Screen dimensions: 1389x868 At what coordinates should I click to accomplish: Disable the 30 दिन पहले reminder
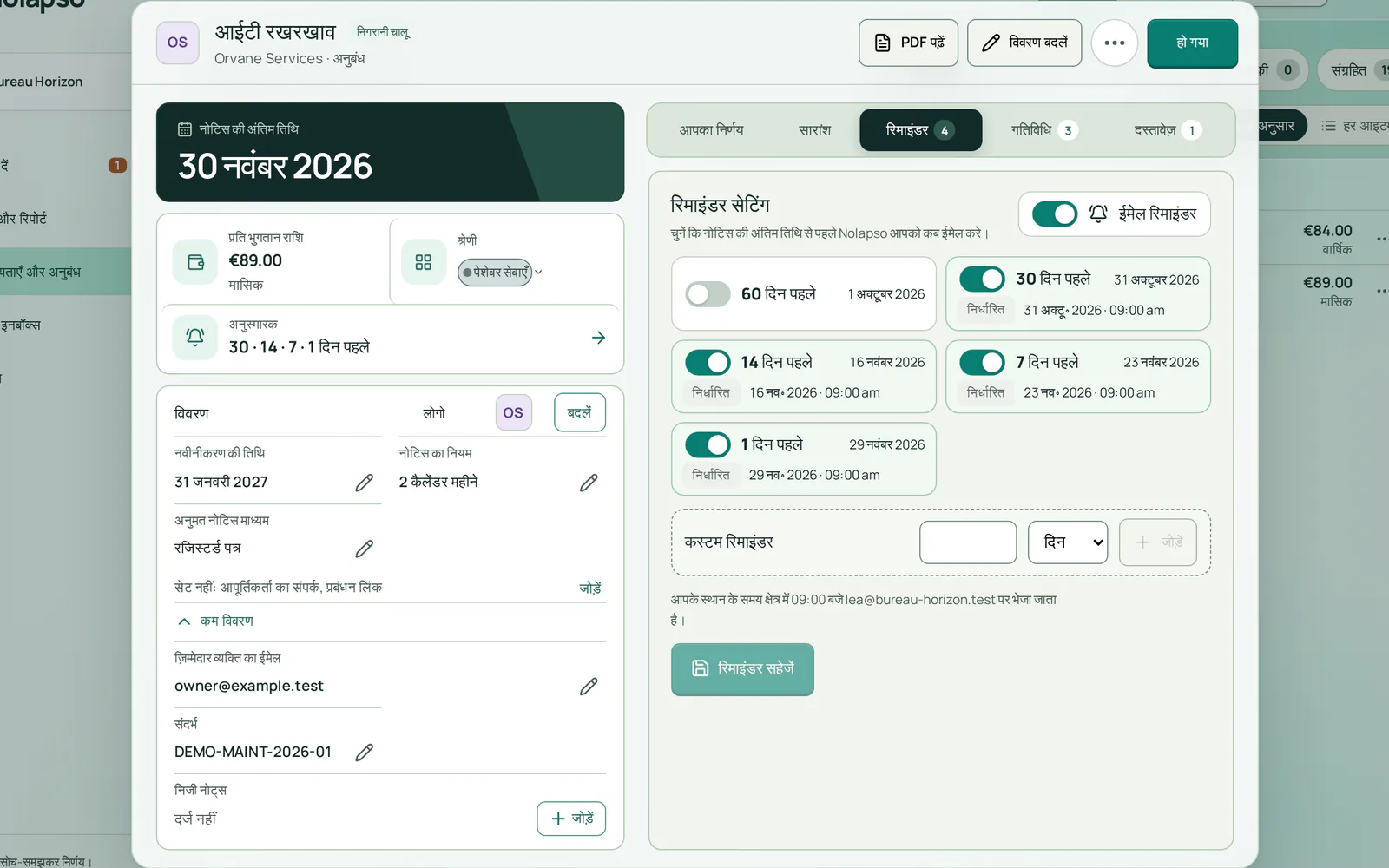pyautogui.click(x=982, y=279)
